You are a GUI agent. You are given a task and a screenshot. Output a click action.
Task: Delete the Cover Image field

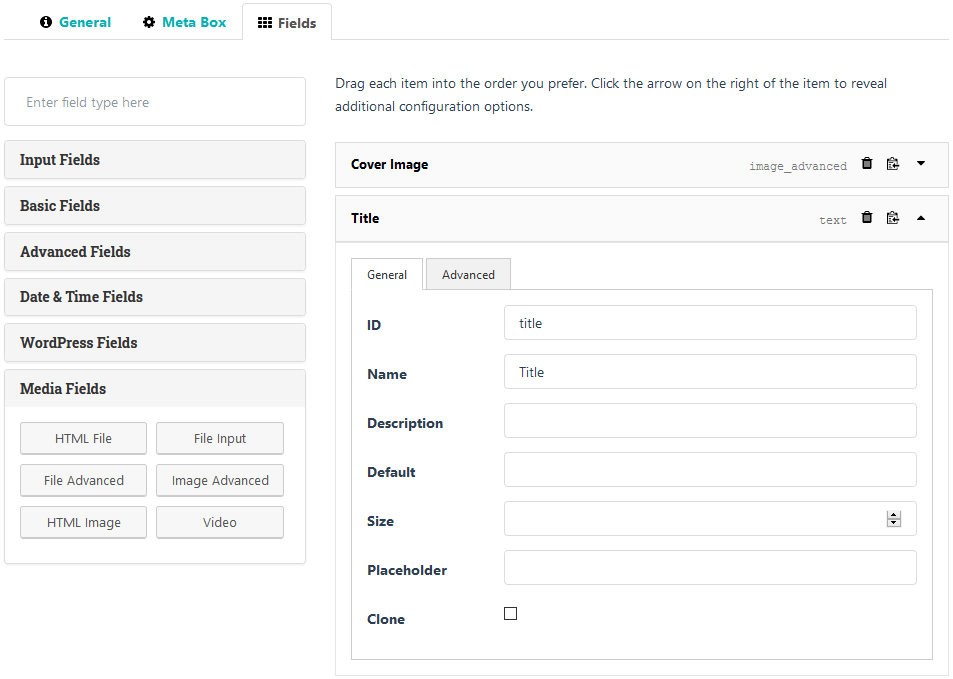(867, 164)
